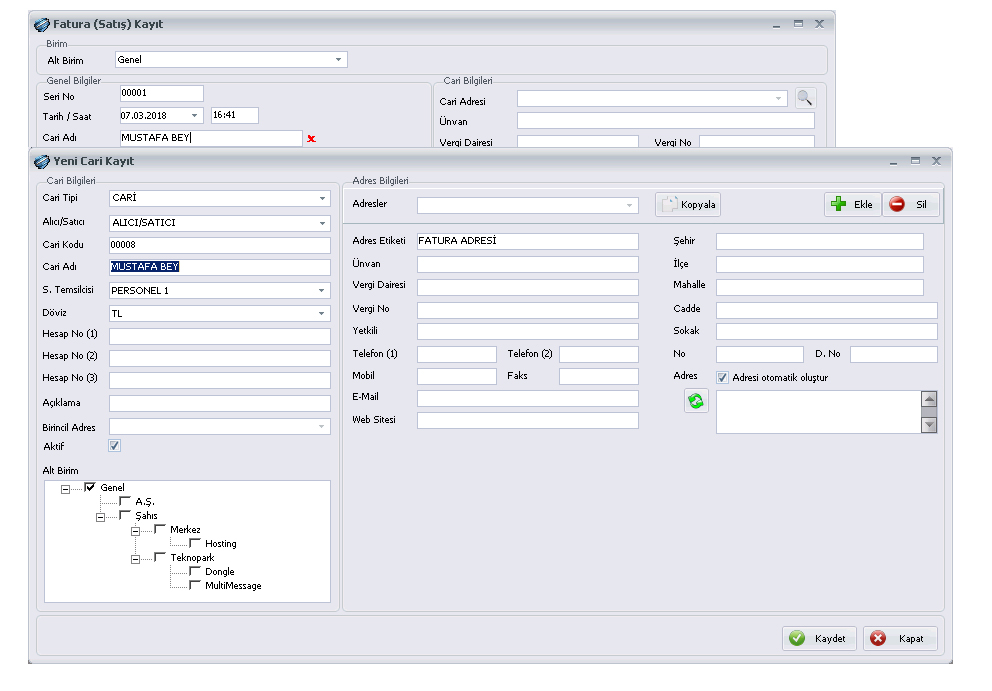Check the A.Ş. tree checkbox

click(x=125, y=501)
